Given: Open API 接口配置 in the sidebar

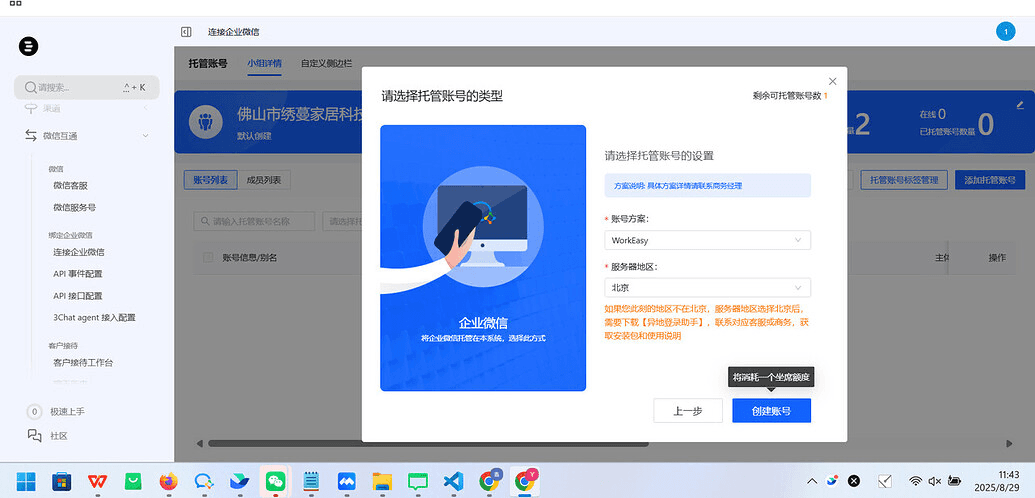Looking at the screenshot, I should (78, 296).
